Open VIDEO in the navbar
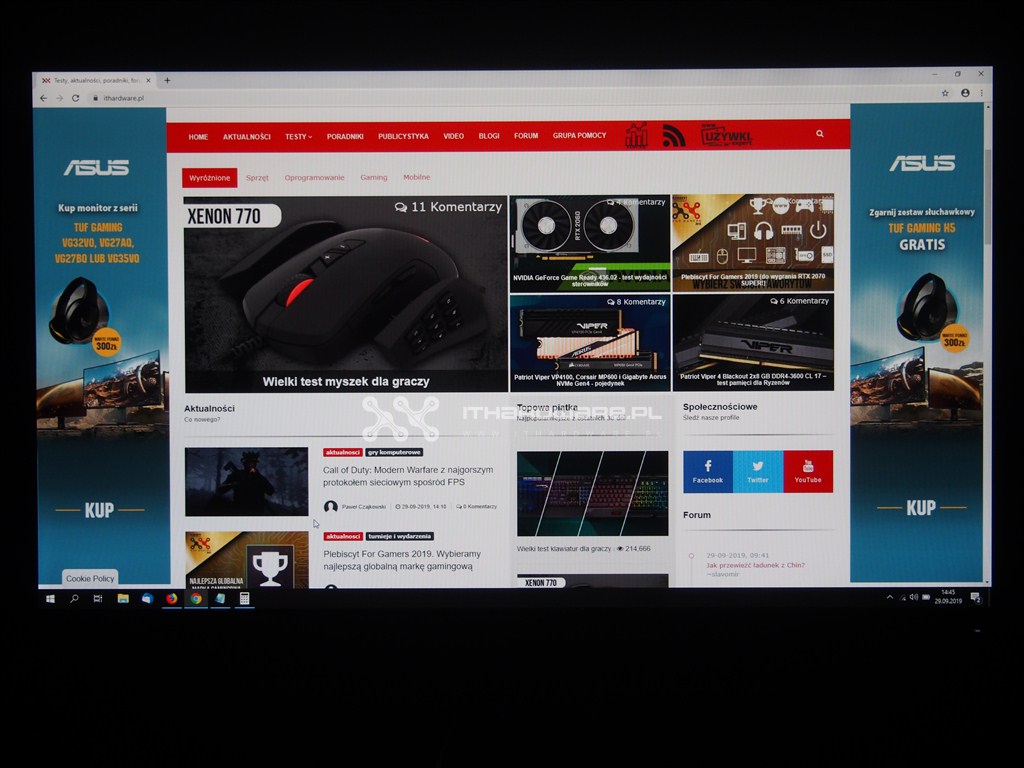1024x768 pixels. (453, 136)
